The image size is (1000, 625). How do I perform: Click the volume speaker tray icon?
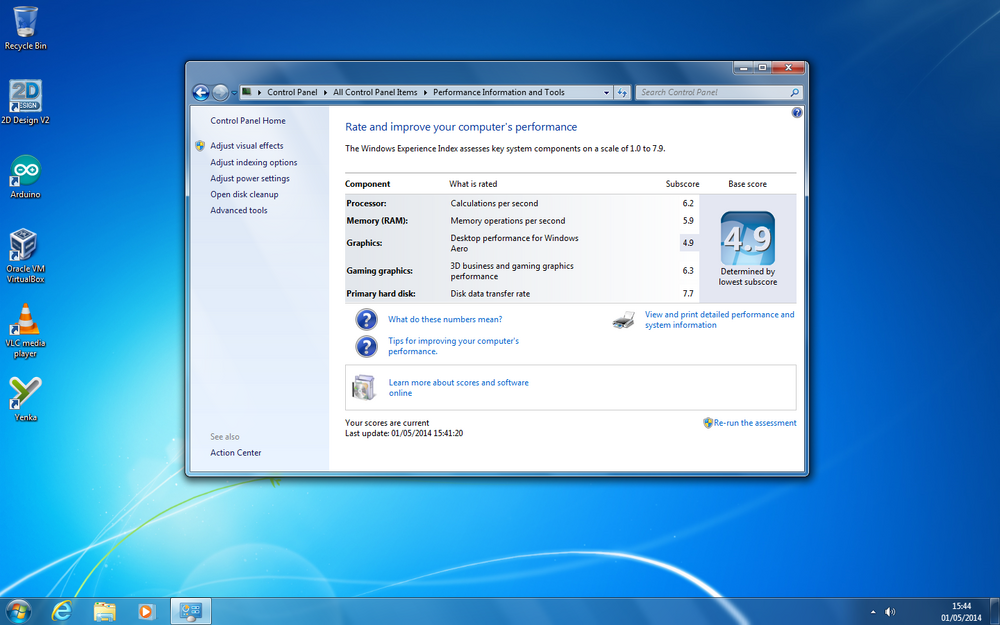pos(890,612)
